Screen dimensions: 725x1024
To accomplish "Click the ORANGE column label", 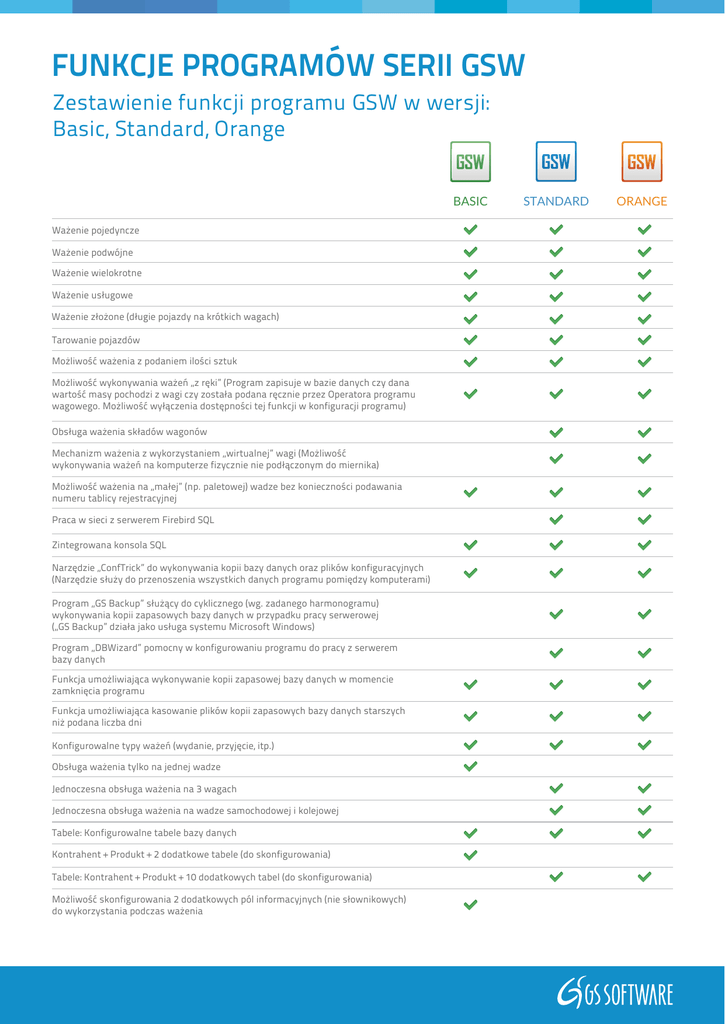I will [642, 201].
